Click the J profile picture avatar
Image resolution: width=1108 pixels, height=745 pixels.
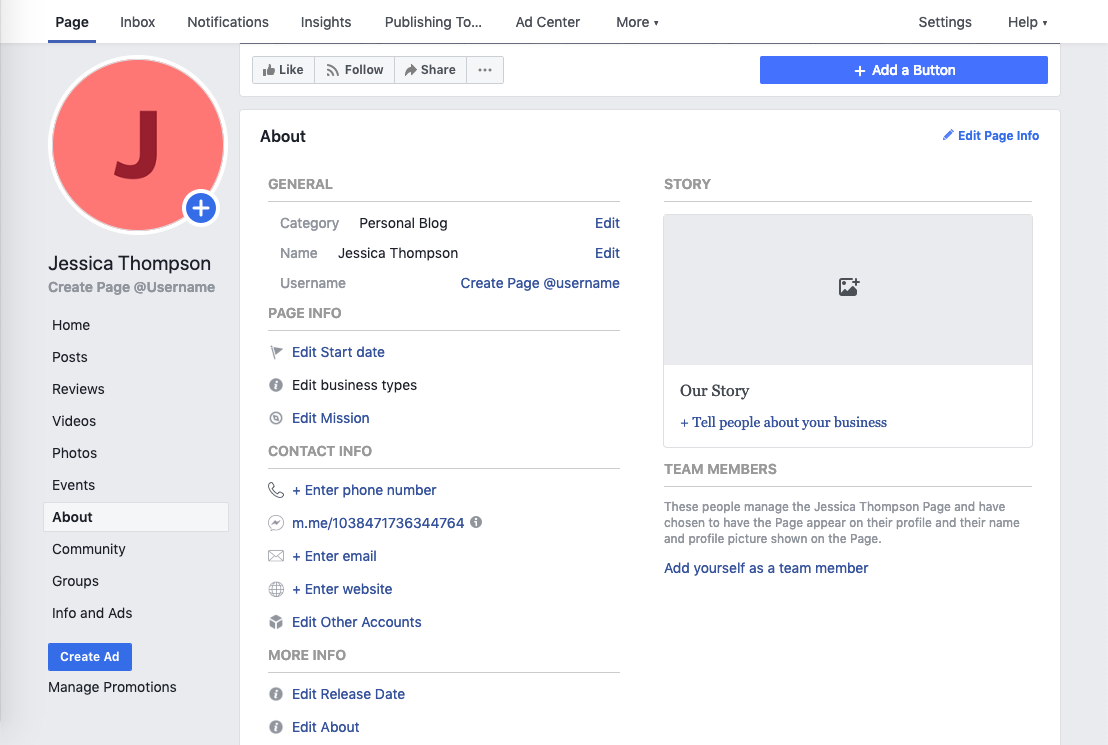[x=138, y=145]
